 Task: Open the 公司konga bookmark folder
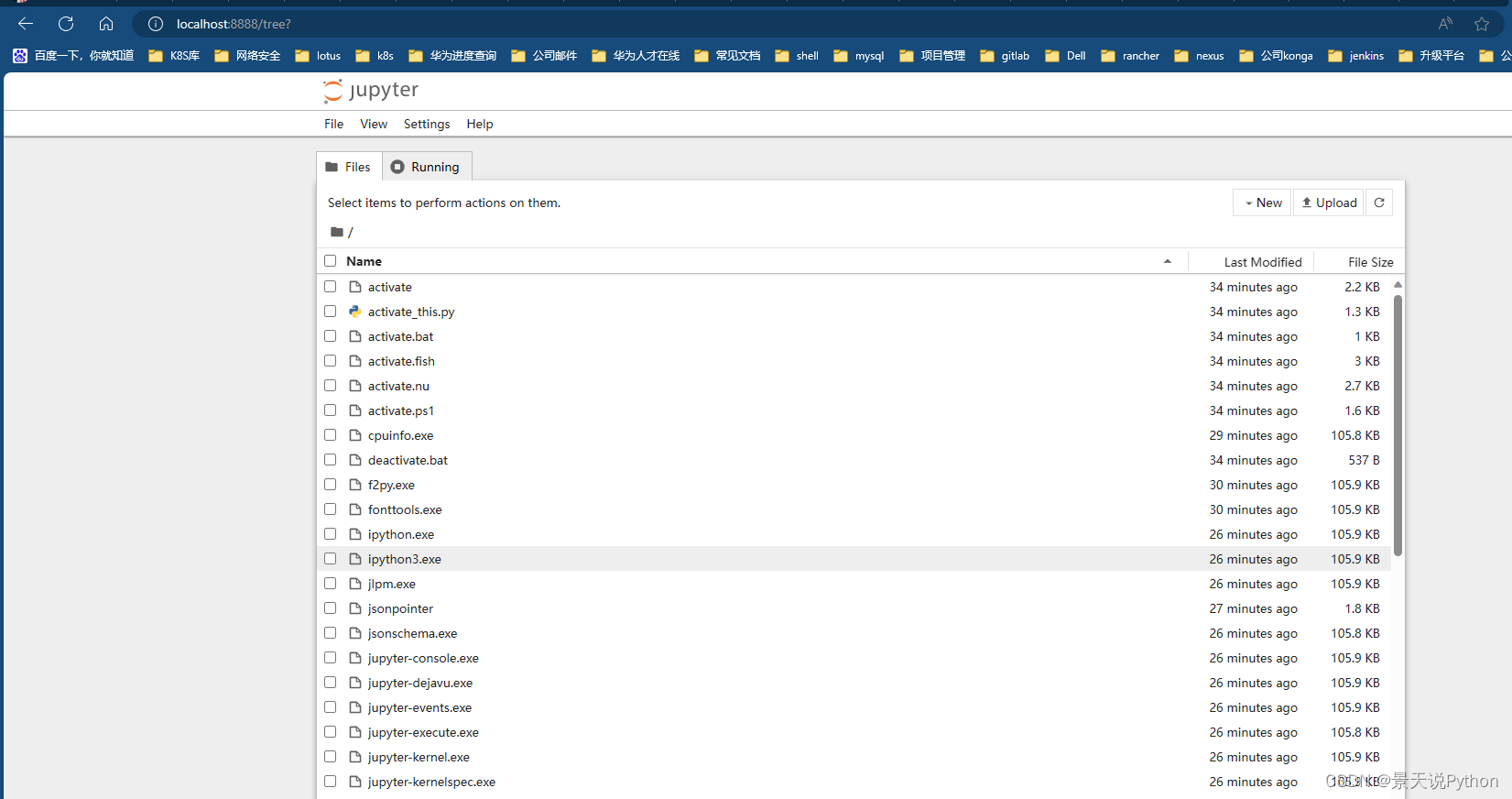coord(1276,56)
